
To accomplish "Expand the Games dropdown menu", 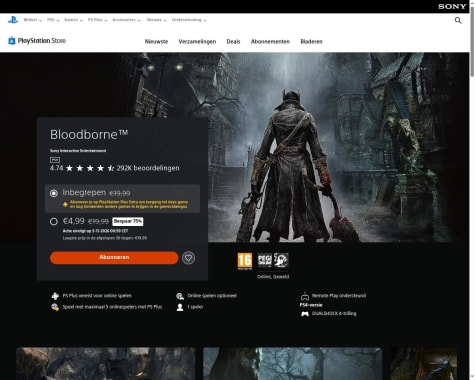I will [73, 20].
